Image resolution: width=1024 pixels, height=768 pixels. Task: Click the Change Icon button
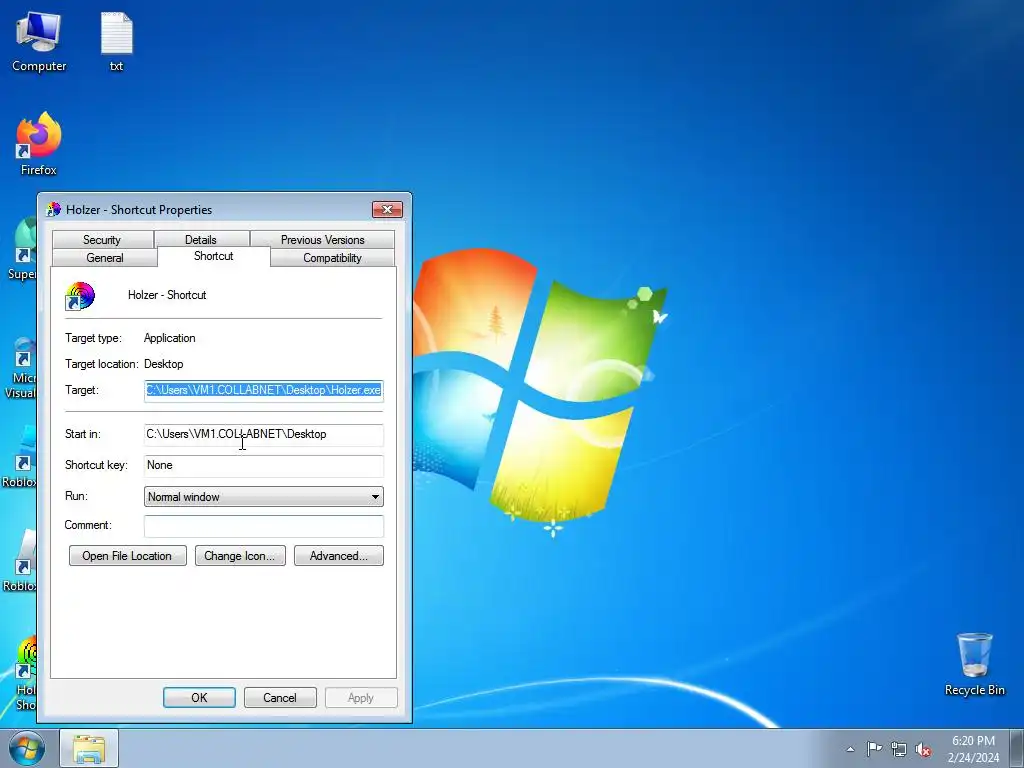pyautogui.click(x=240, y=556)
